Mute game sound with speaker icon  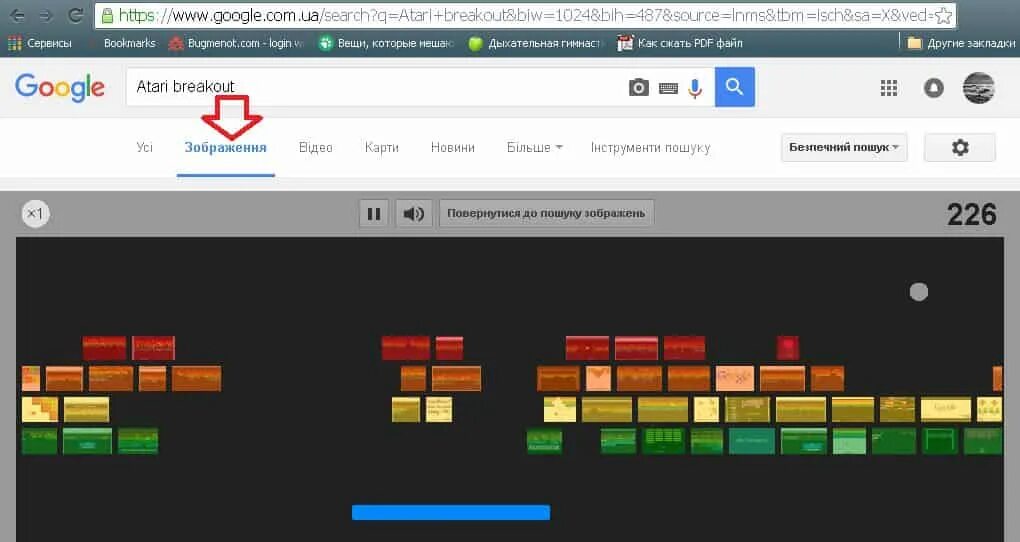(414, 213)
